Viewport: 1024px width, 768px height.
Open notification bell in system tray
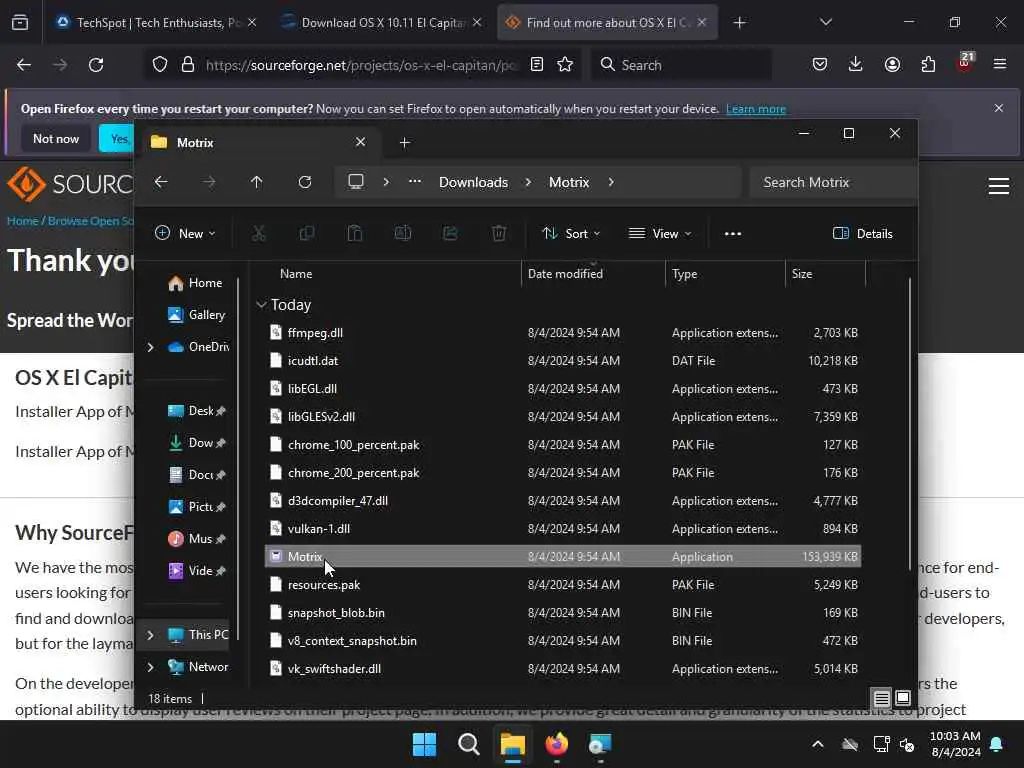[x=997, y=744]
